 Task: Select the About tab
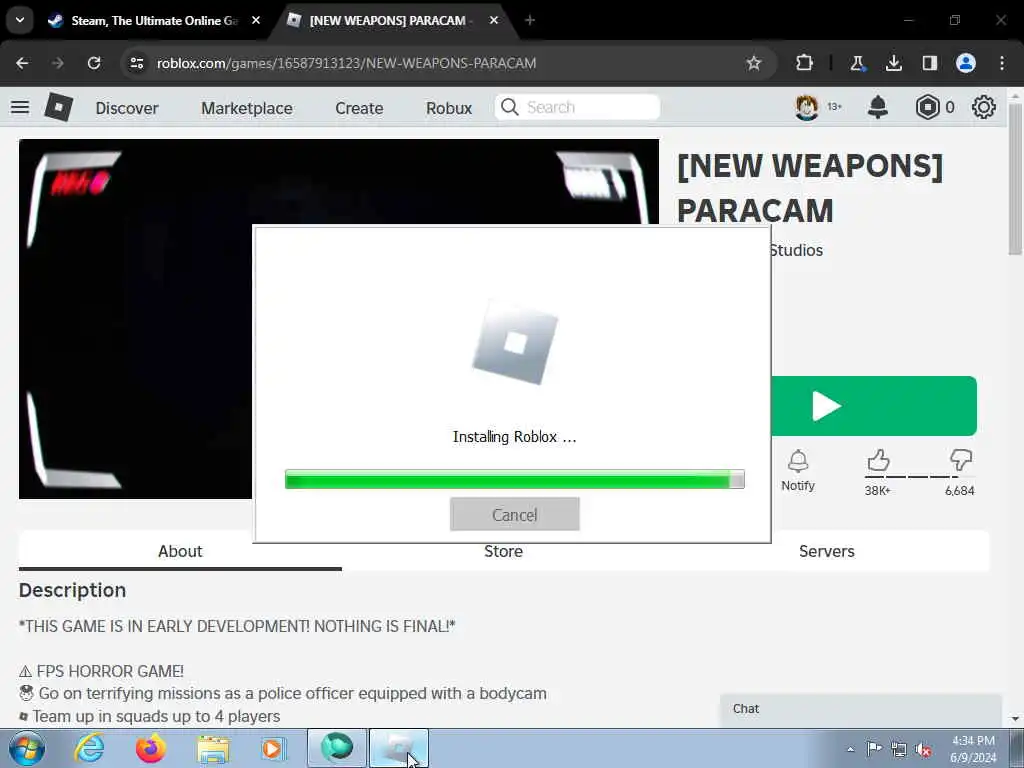[x=180, y=551]
